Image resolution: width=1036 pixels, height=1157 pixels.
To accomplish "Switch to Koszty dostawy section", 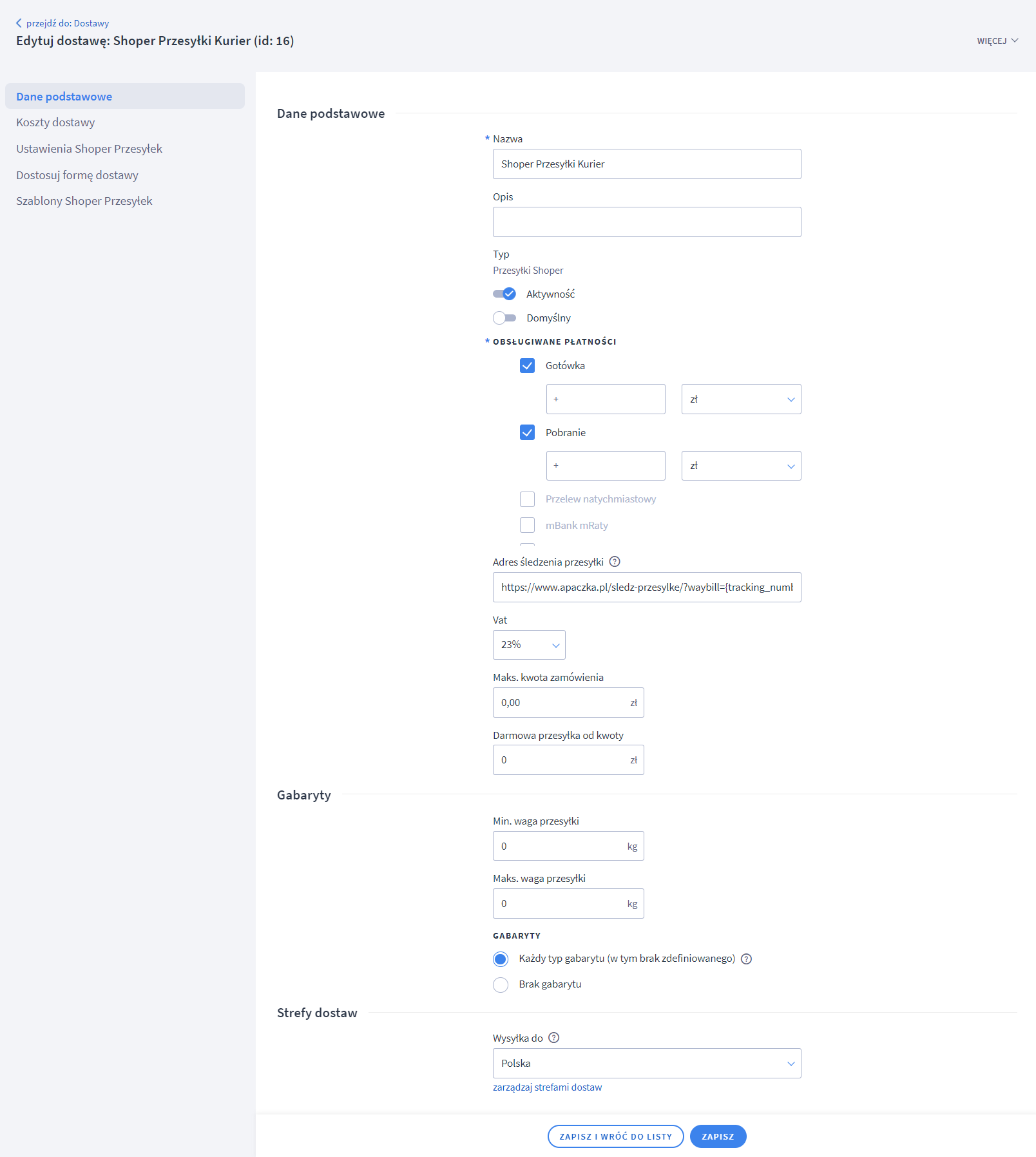I will [x=55, y=122].
